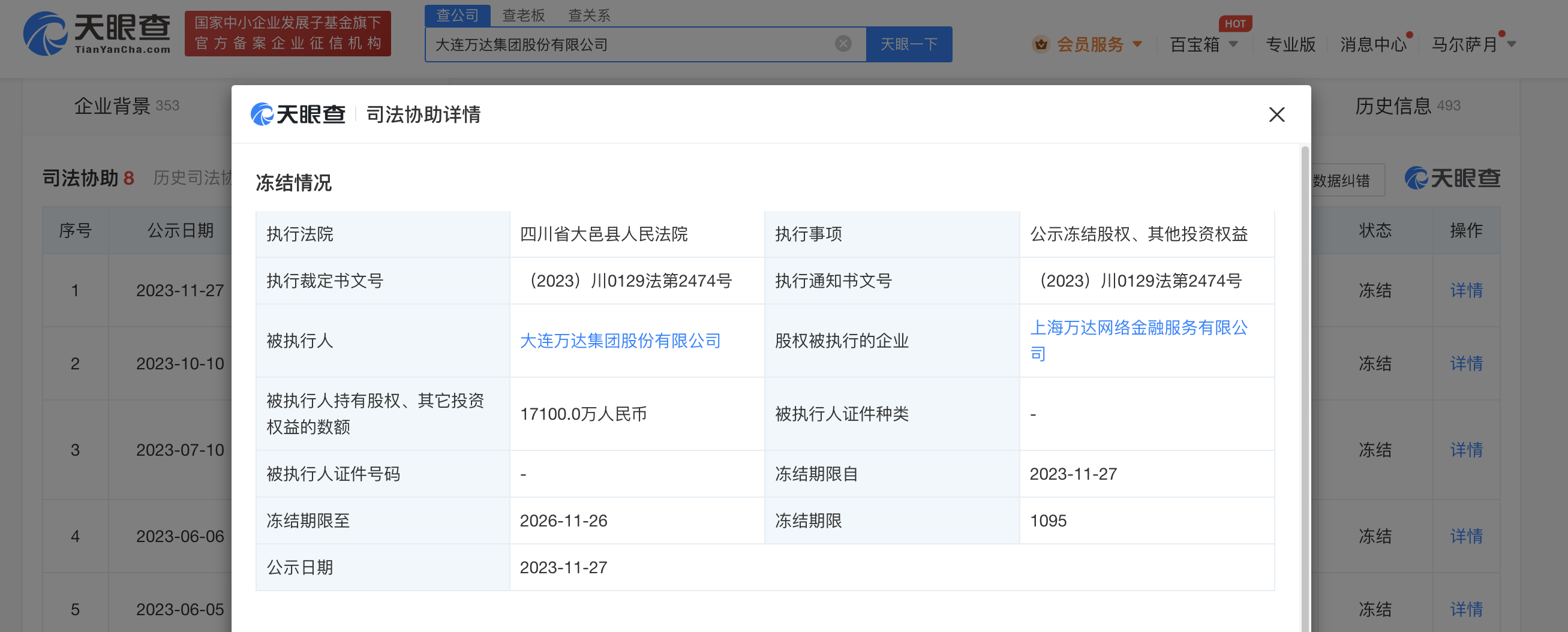Open the 消息中心 link
This screenshot has width=1568, height=632.
[1373, 44]
